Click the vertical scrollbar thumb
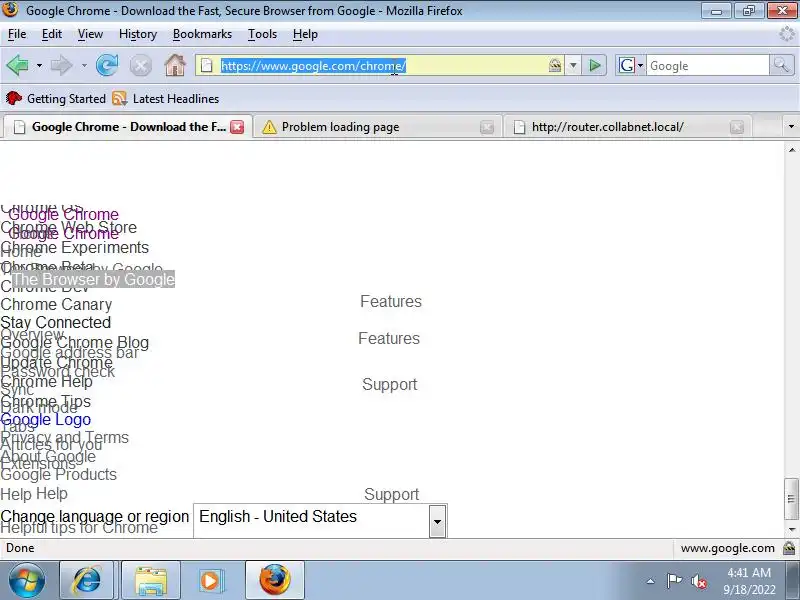The width and height of the screenshot is (800, 600). 791,498
